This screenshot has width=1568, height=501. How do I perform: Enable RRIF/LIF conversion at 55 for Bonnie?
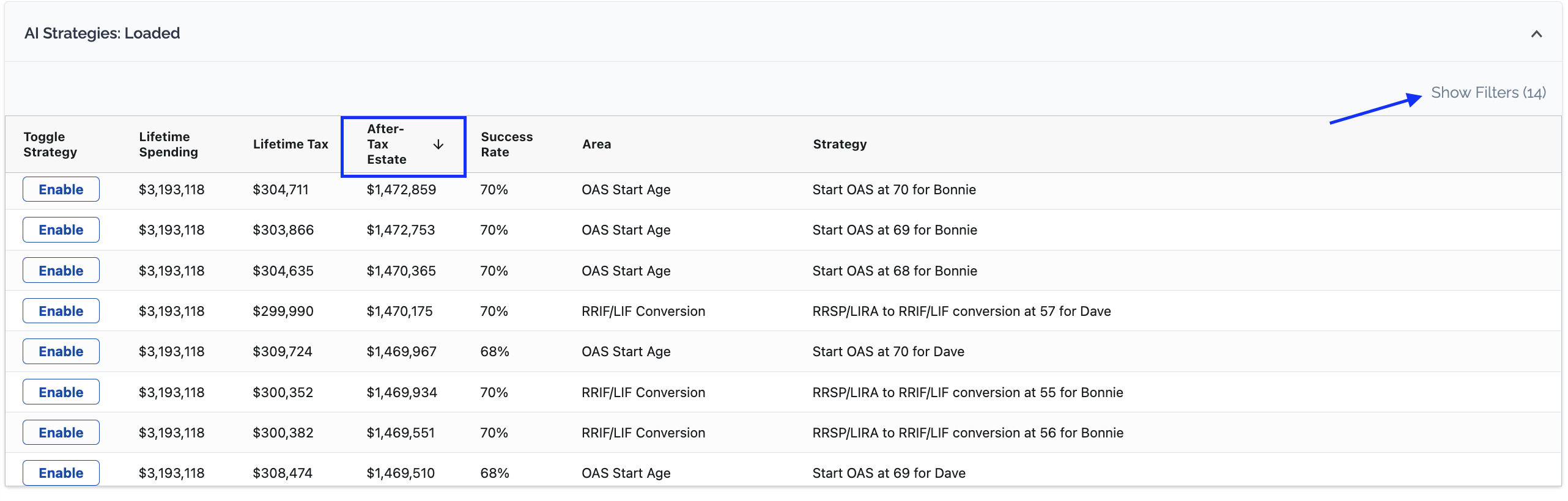coord(61,392)
